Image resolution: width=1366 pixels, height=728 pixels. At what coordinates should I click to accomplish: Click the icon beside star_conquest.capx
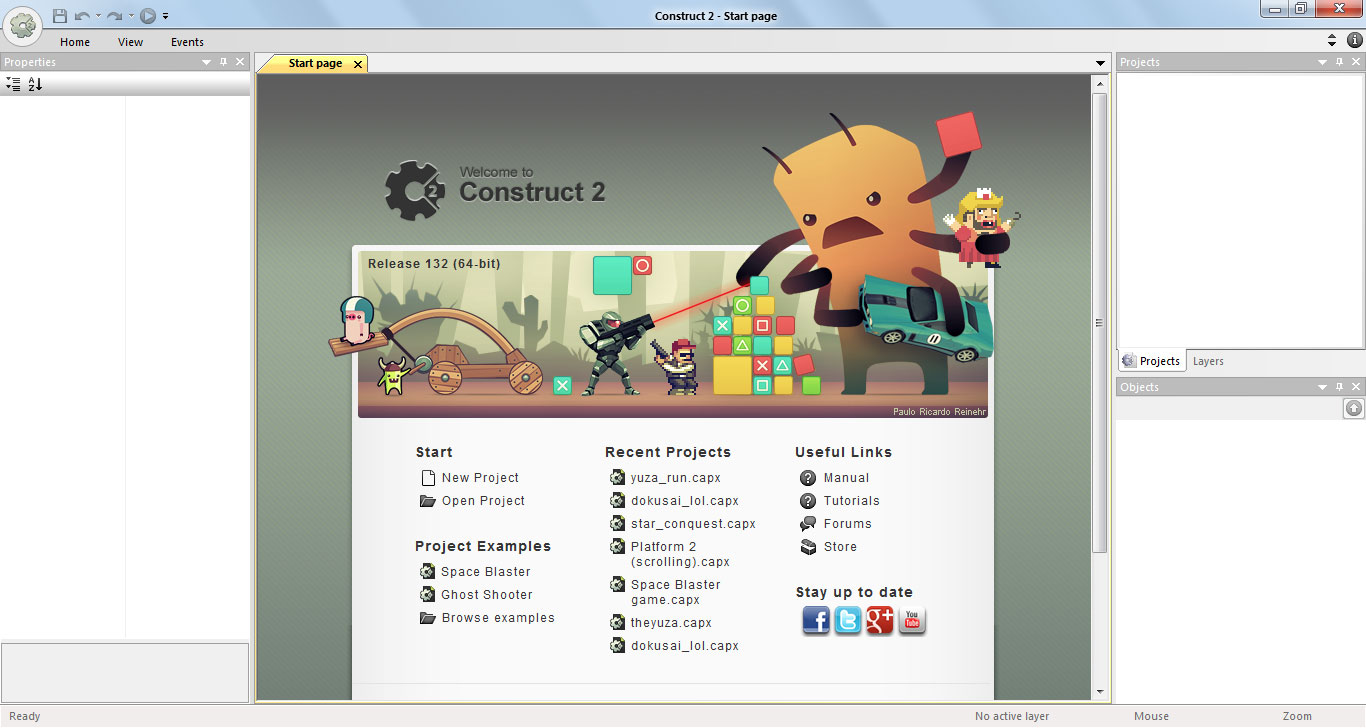(x=618, y=524)
